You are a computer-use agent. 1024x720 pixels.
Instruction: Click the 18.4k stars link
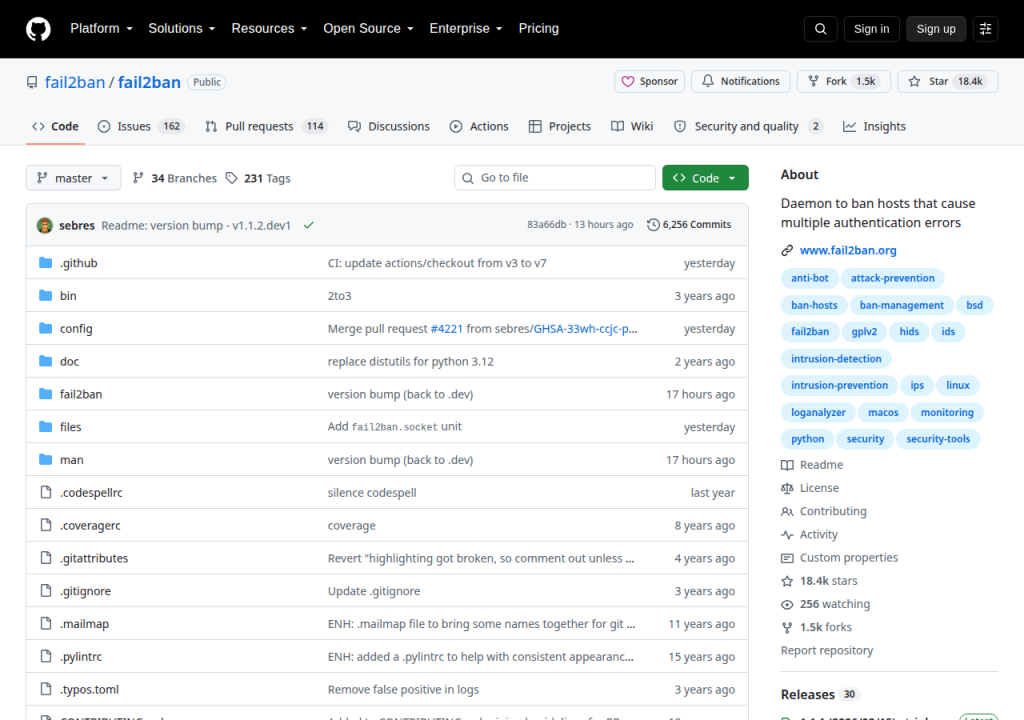819,581
